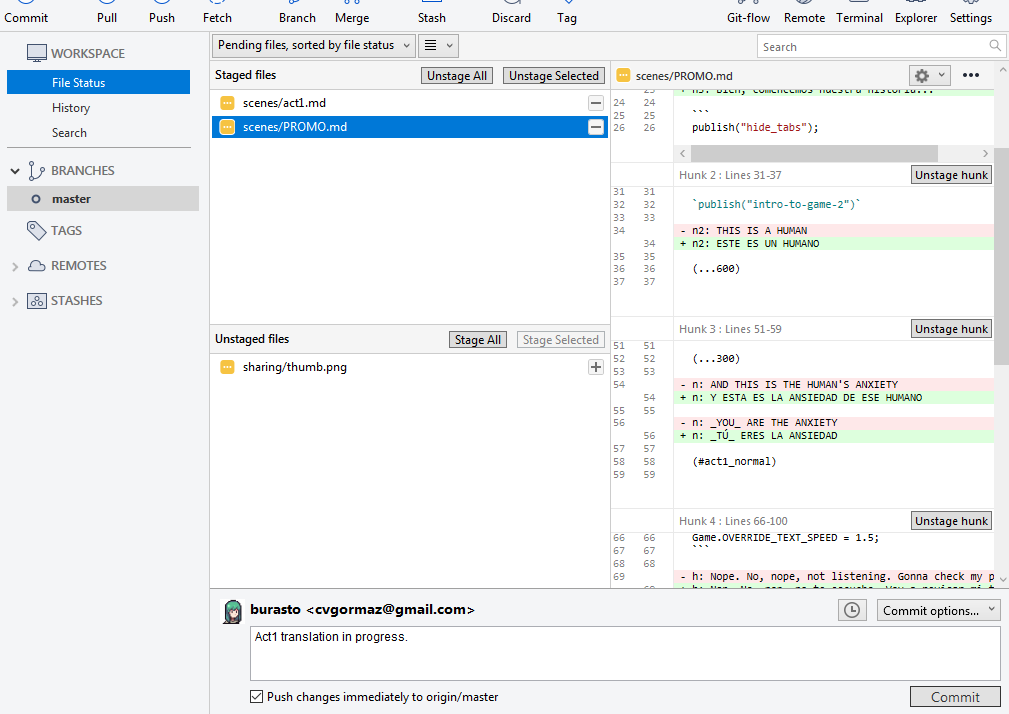Click the WORKSPACE monitor icon
Screen dimensions: 1009x714
37,53
